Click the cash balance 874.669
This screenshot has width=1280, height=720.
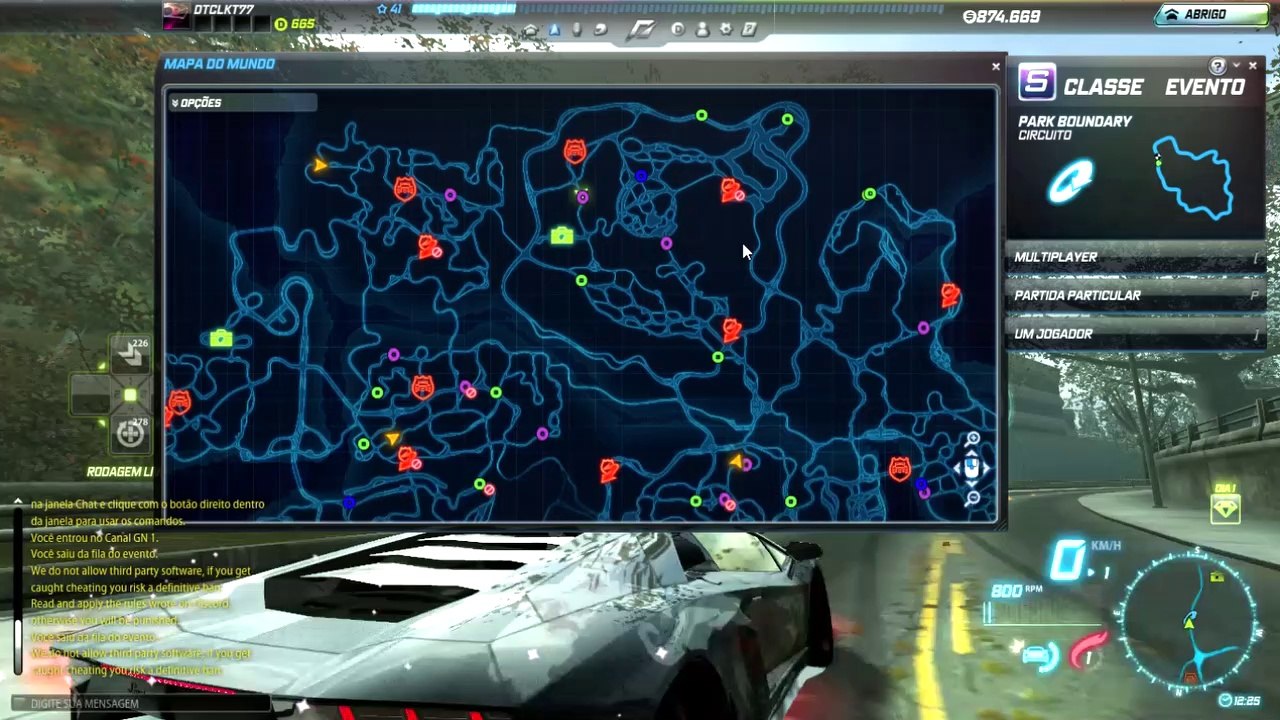pos(1001,17)
